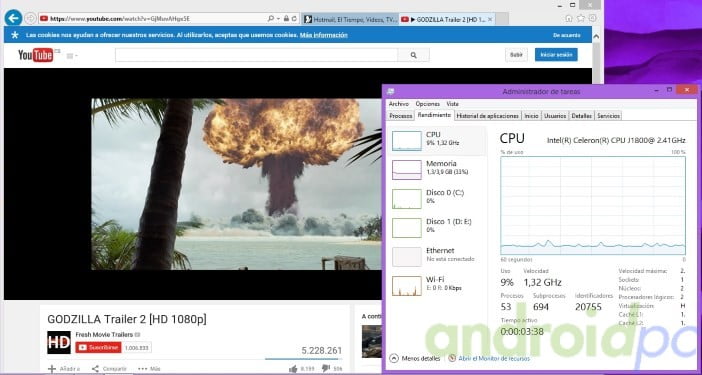Screen dimensions: 702x375
Task: Click the red Suscribirse button
Action: tap(98, 348)
